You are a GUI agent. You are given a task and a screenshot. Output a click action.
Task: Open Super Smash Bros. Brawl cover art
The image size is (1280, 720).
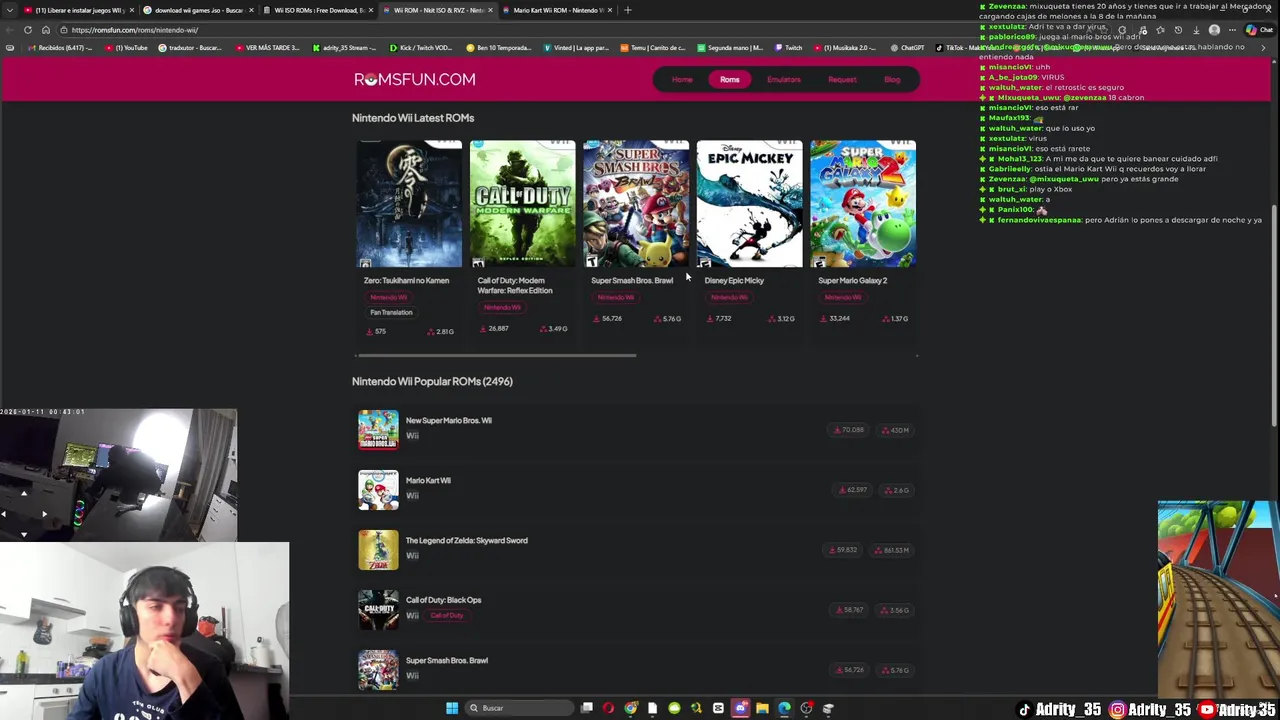pyautogui.click(x=636, y=204)
